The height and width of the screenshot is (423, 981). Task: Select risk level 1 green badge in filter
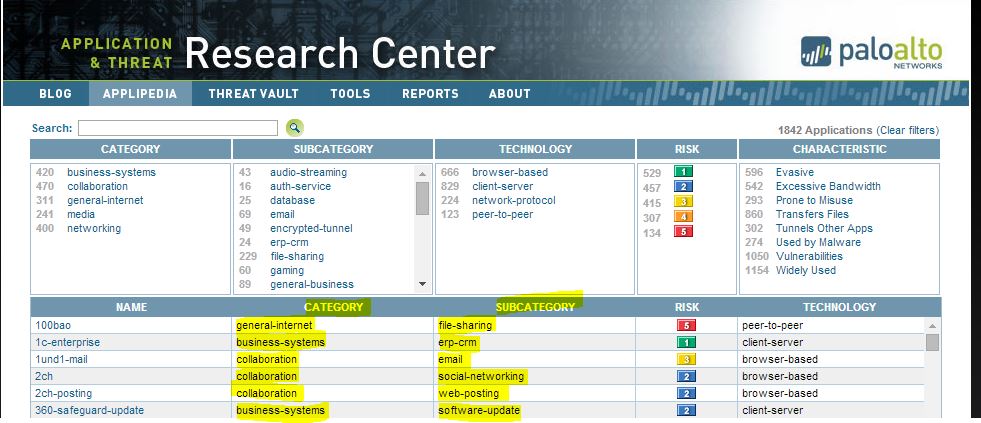click(x=683, y=171)
